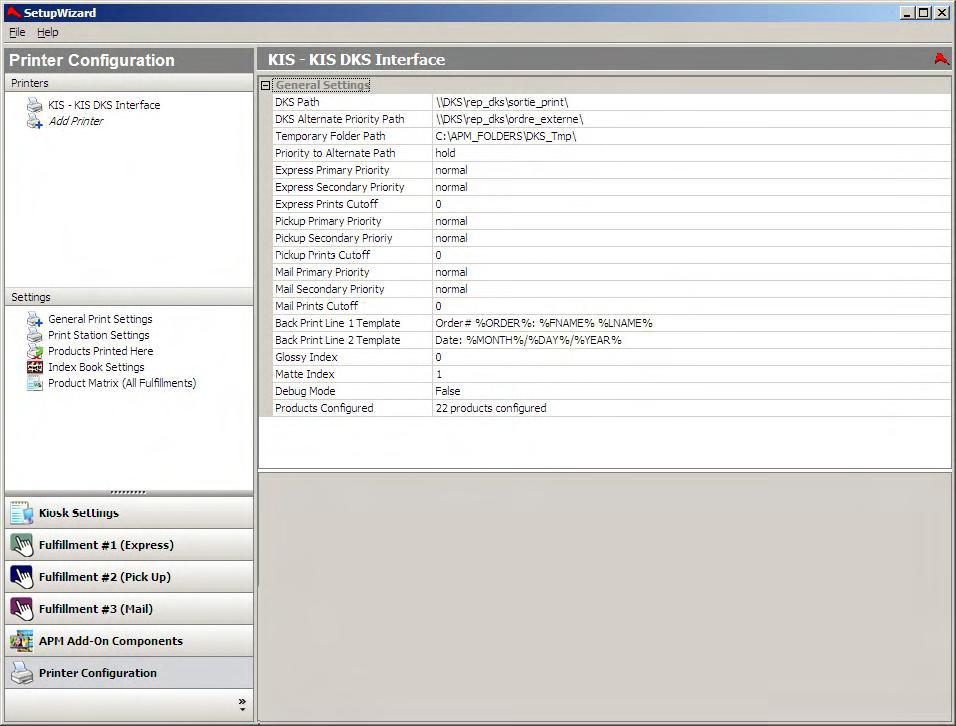956x726 pixels.
Task: Click the Mail Secondary Priority value
Action: (691, 289)
